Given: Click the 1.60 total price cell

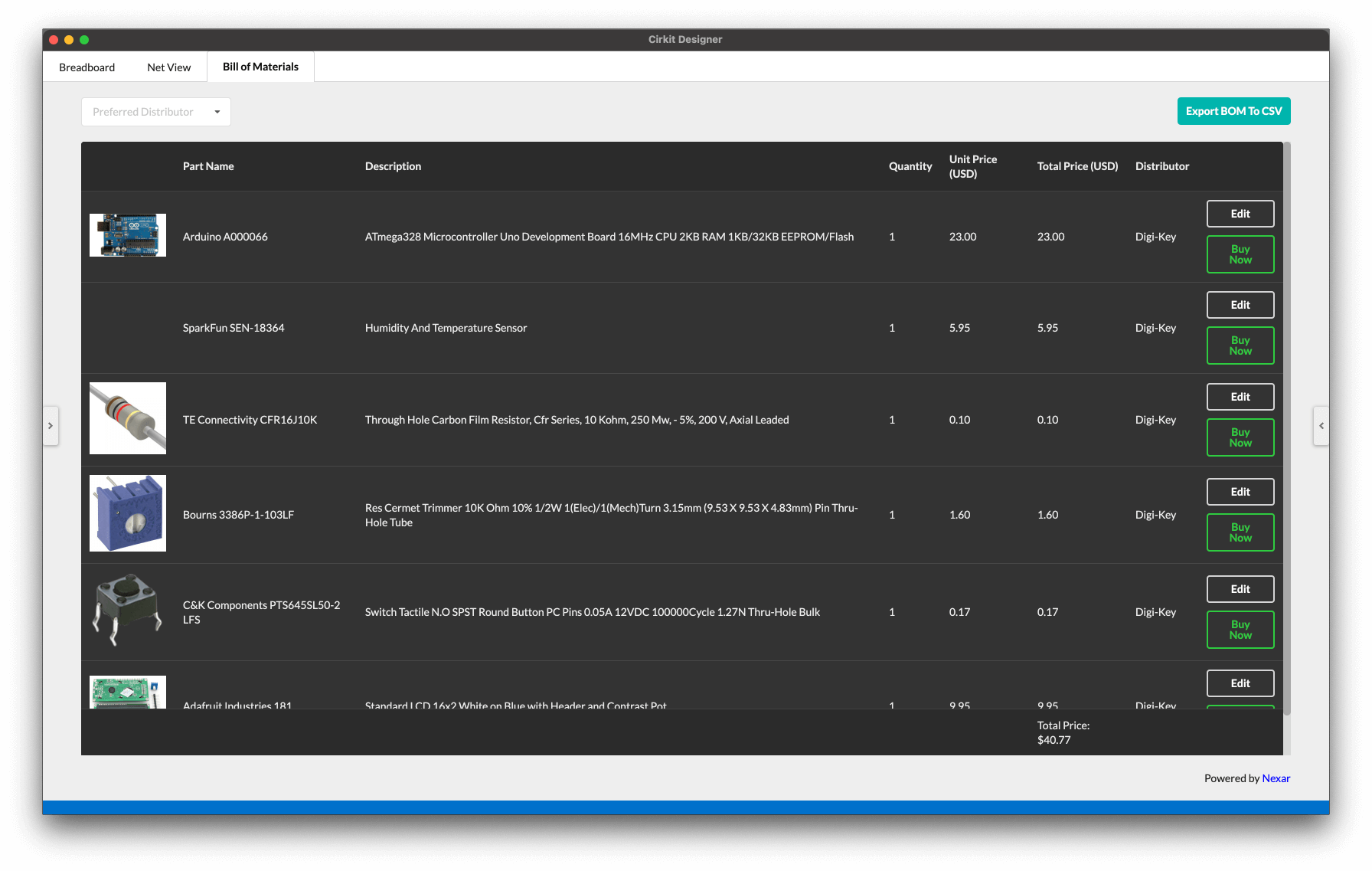Looking at the screenshot, I should [1047, 515].
